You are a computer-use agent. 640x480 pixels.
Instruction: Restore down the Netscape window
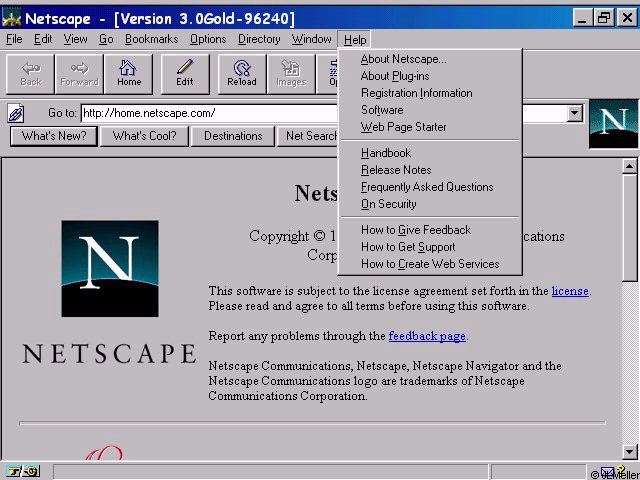(604, 18)
